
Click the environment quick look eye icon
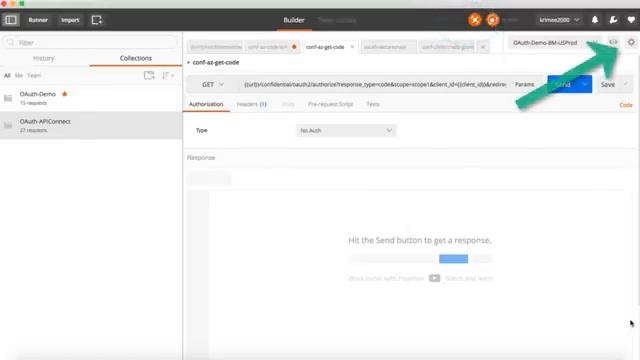(613, 42)
